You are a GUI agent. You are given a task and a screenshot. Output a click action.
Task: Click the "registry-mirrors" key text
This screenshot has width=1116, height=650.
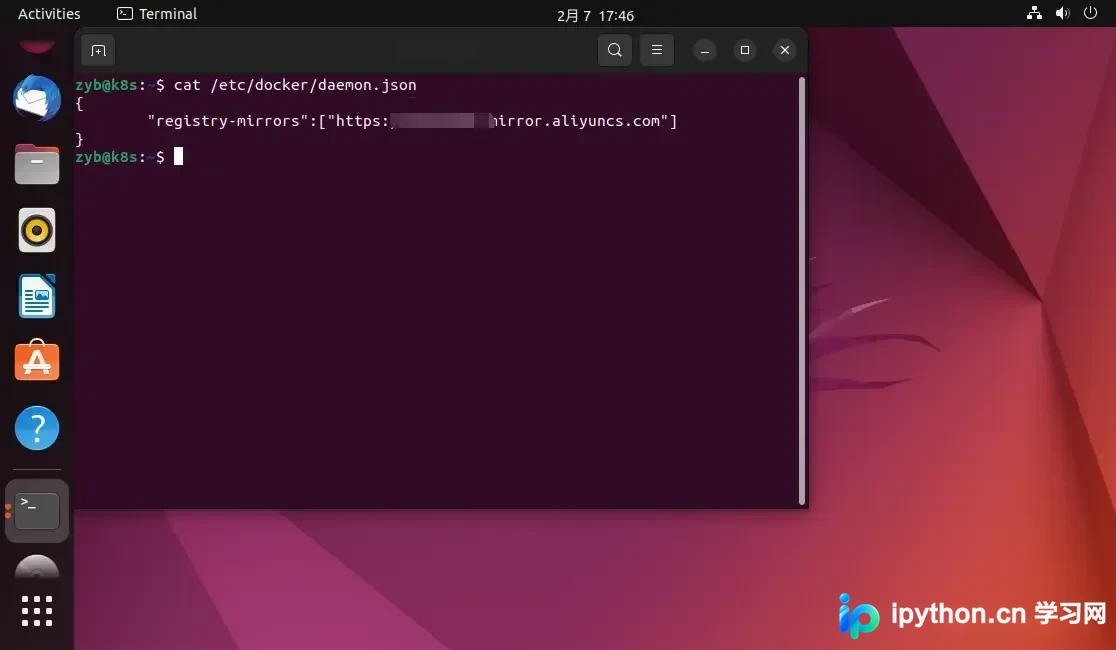pyautogui.click(x=228, y=121)
